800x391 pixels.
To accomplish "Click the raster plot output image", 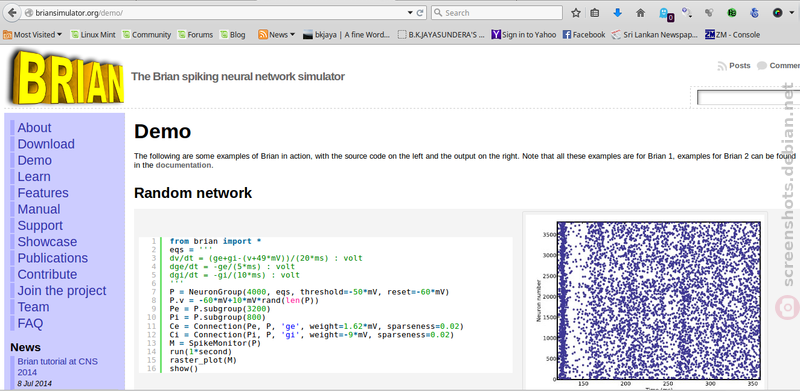I will tap(645, 302).
